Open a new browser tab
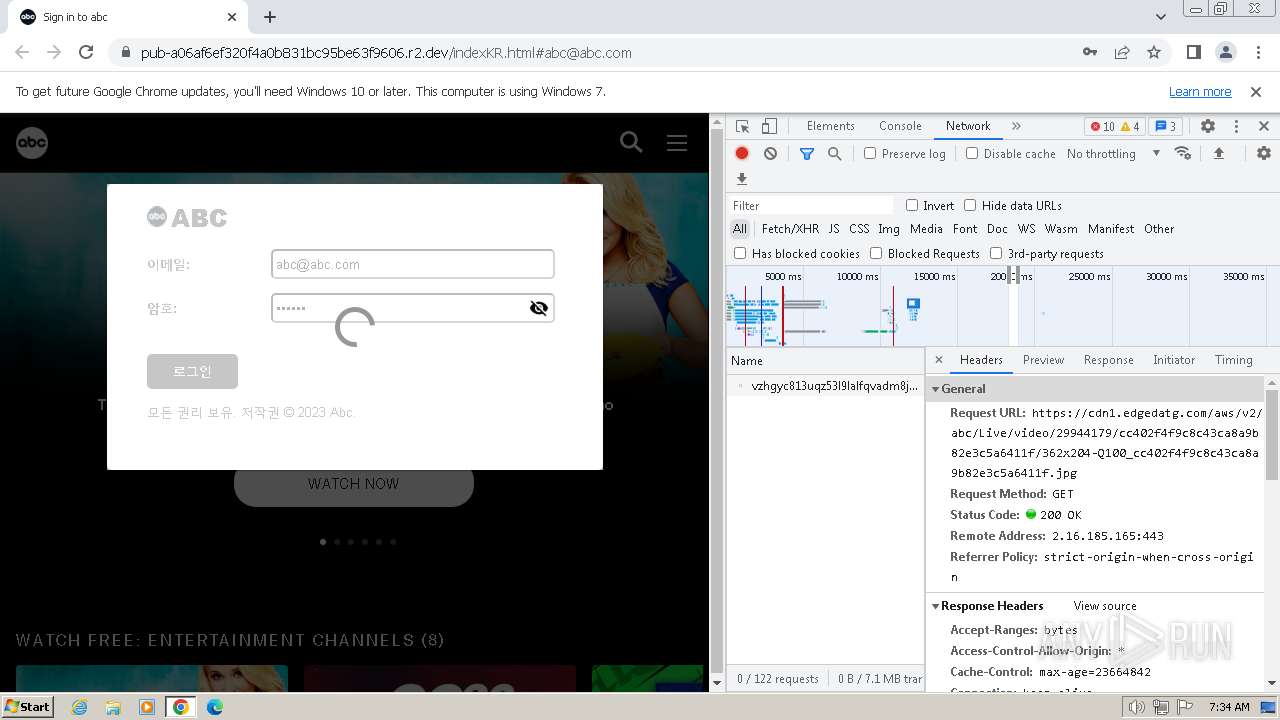Screen dimensions: 1280x720 270,17
